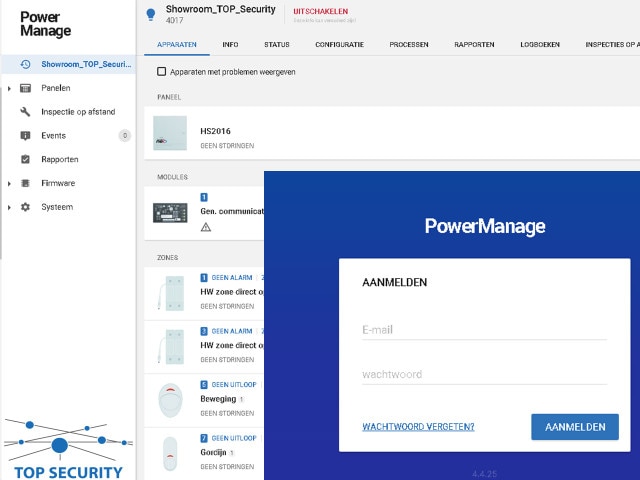Click the module number 1 badge
Image resolution: width=640 pixels, height=480 pixels.
click(204, 197)
